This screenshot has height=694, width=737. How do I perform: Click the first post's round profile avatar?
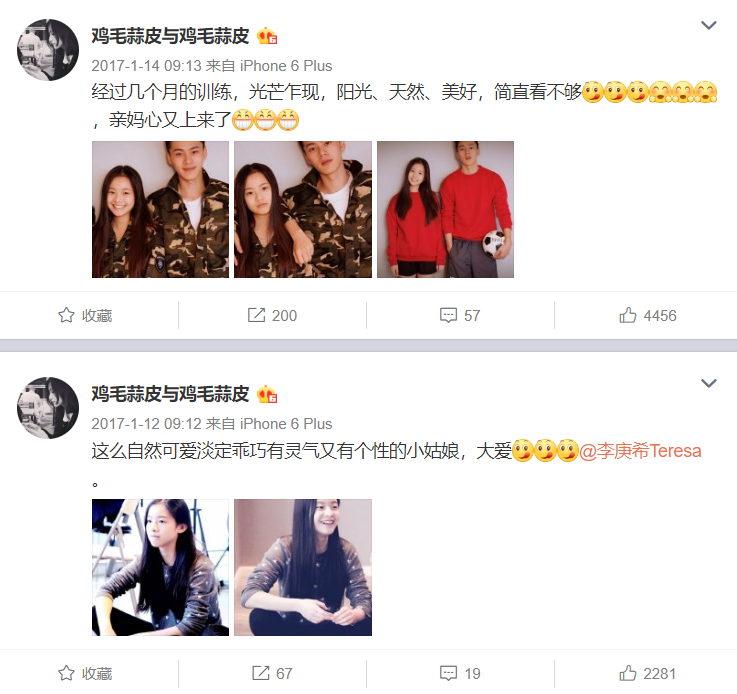coord(48,50)
